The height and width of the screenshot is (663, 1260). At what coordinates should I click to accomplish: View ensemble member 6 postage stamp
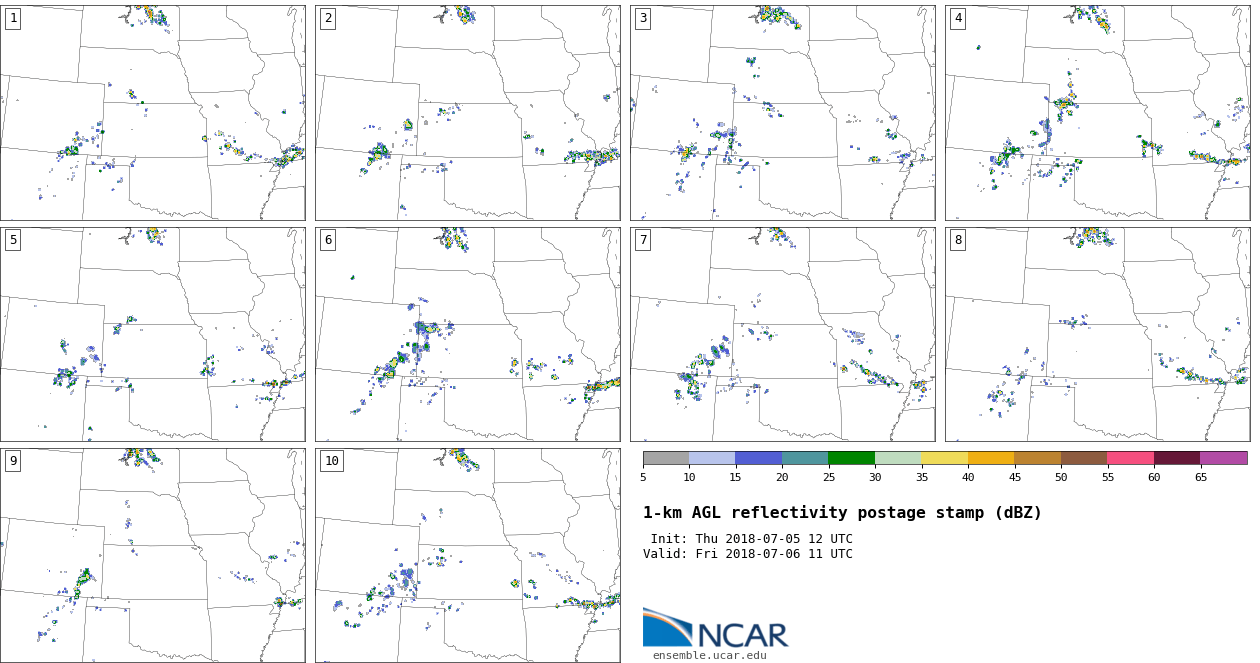[x=467, y=334]
